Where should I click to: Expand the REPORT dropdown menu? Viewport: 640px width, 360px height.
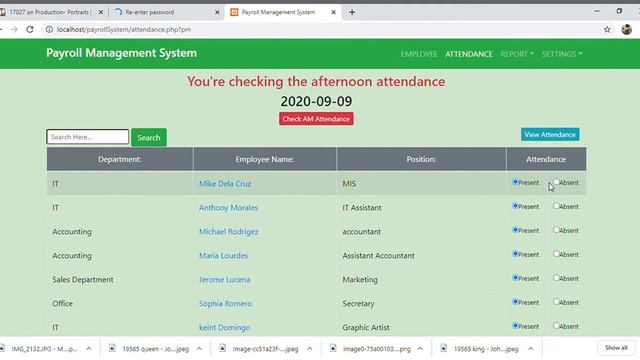517,54
